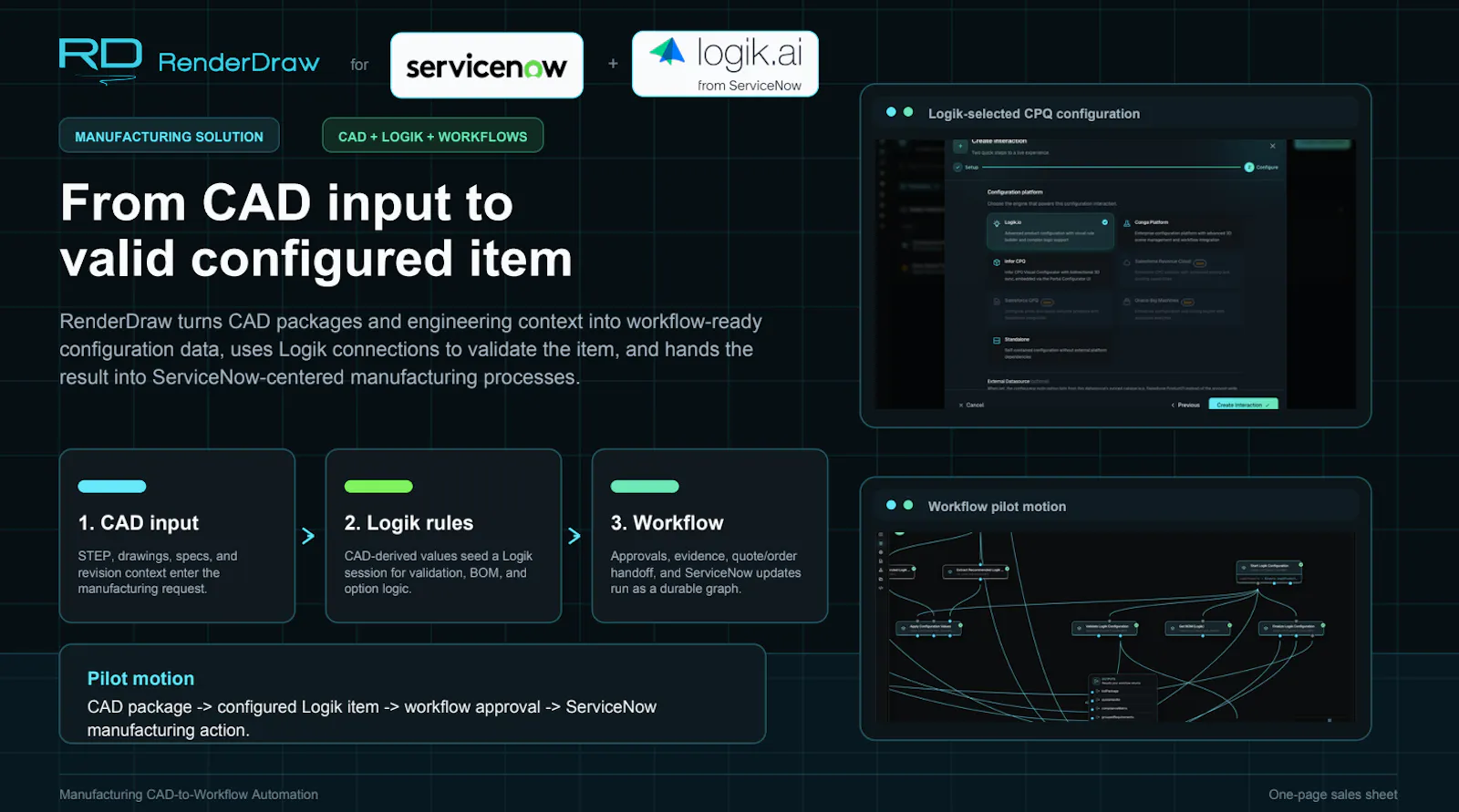Screen dimensions: 1459x812
Task: Click the 'External Datasource' label
Action: pyautogui.click(x=1009, y=382)
